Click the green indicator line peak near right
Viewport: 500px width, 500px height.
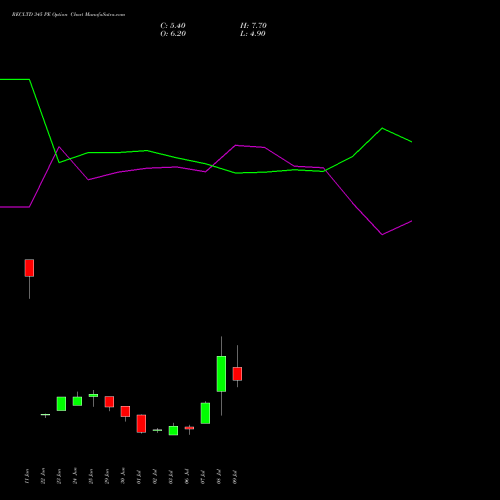(x=382, y=128)
